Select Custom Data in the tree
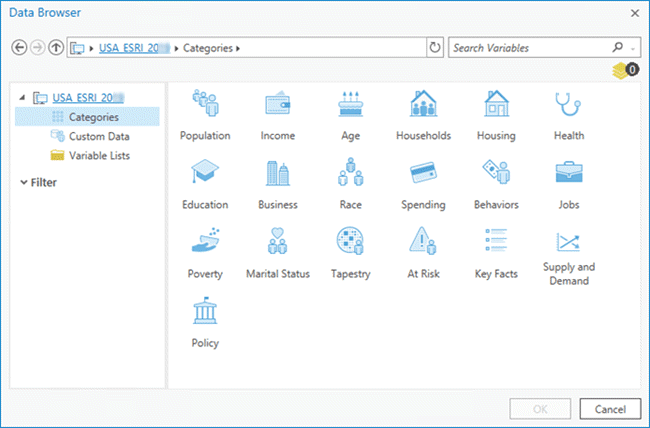Screen dimensions: 650x428 coord(98,136)
